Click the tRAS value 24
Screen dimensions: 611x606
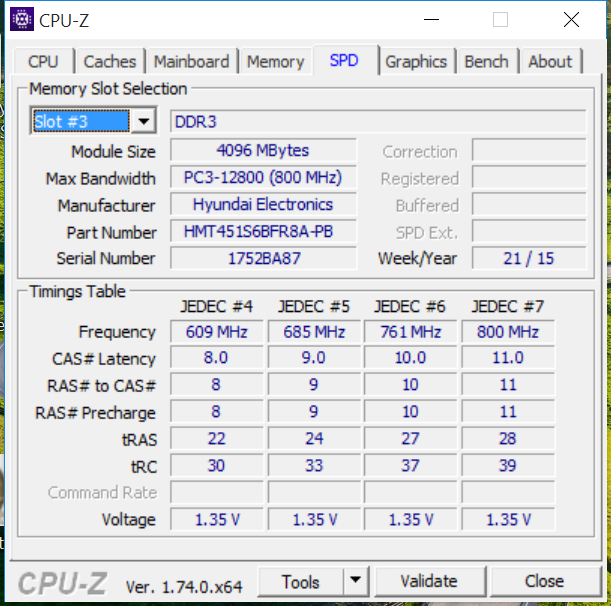[x=314, y=438]
